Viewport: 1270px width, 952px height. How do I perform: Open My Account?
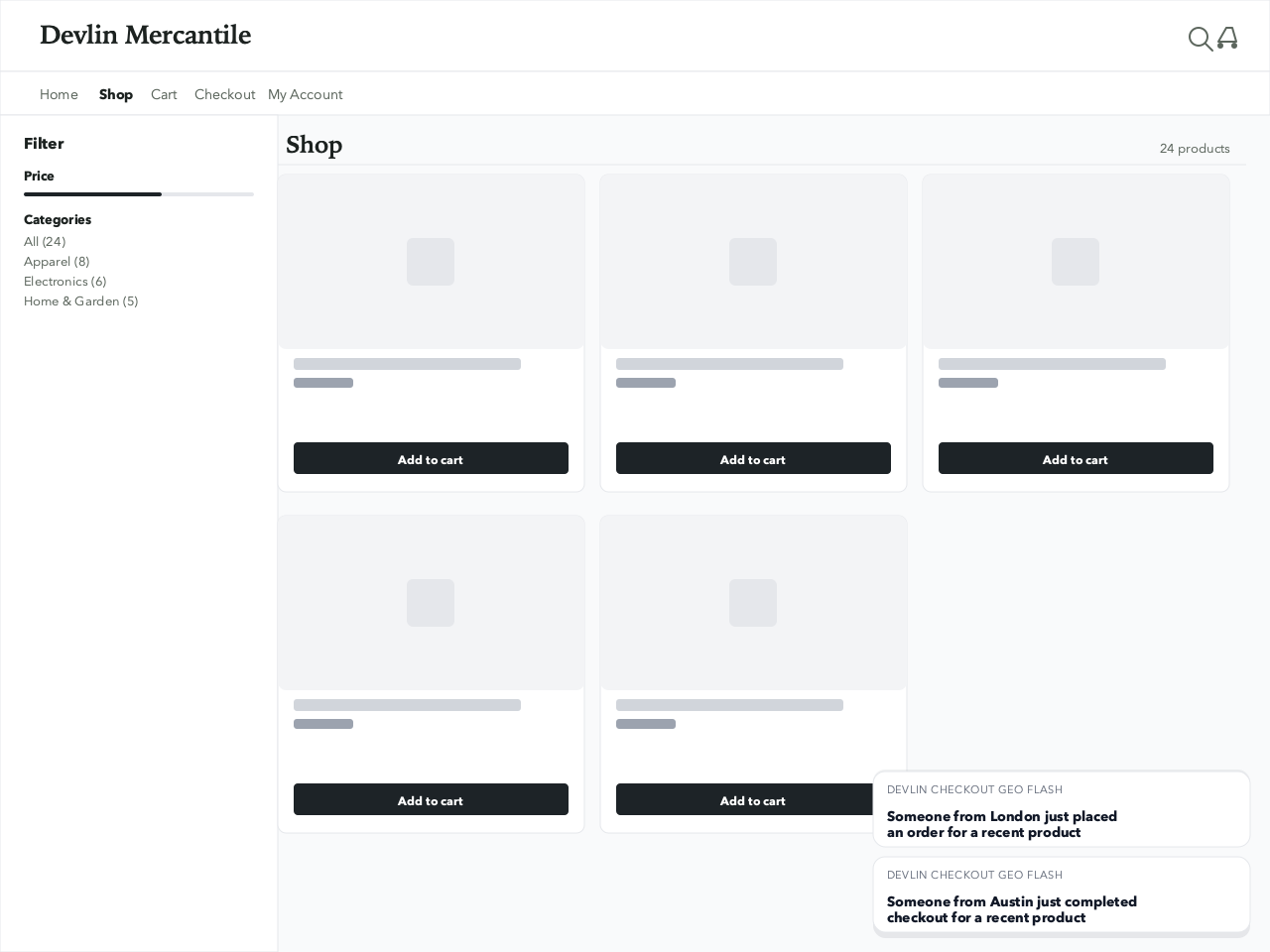pyautogui.click(x=305, y=93)
